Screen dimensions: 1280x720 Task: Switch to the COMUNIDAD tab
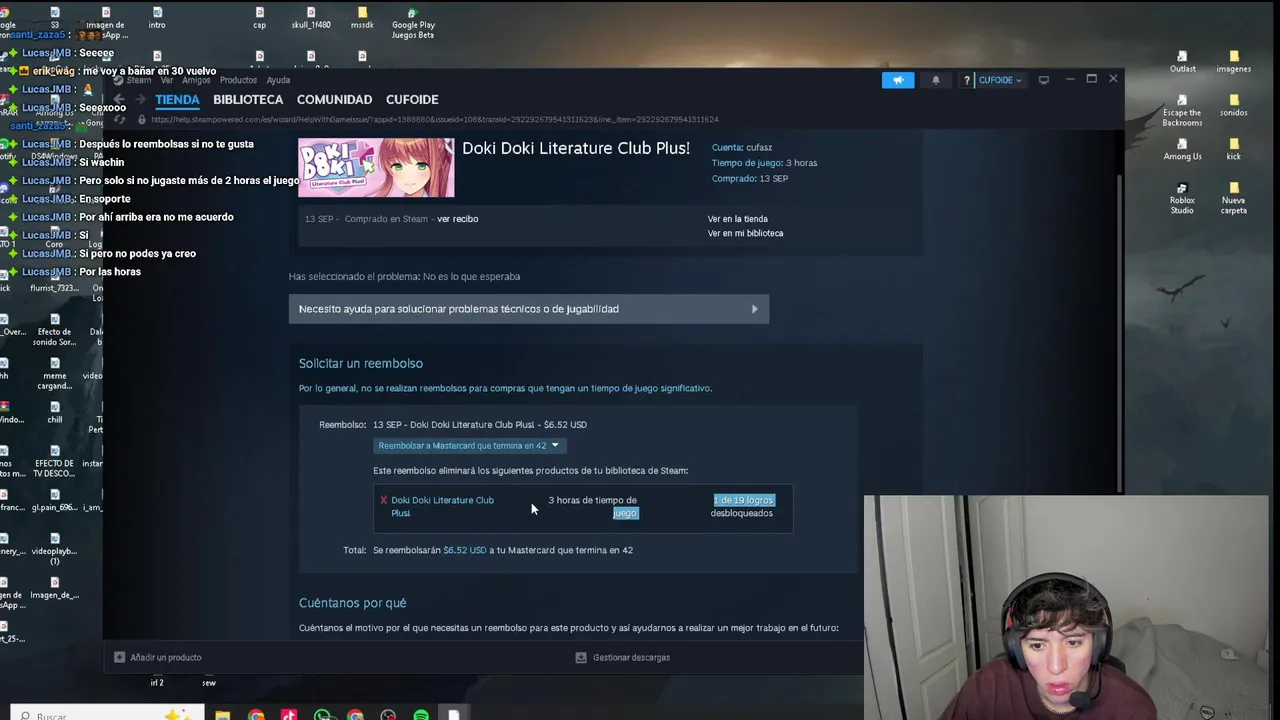point(334,99)
